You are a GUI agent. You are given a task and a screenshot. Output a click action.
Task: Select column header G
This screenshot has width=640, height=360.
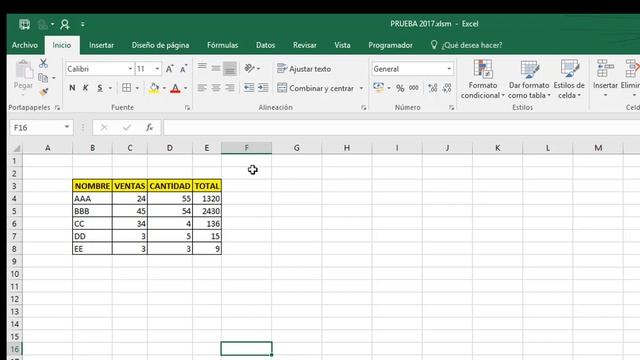pyautogui.click(x=297, y=148)
